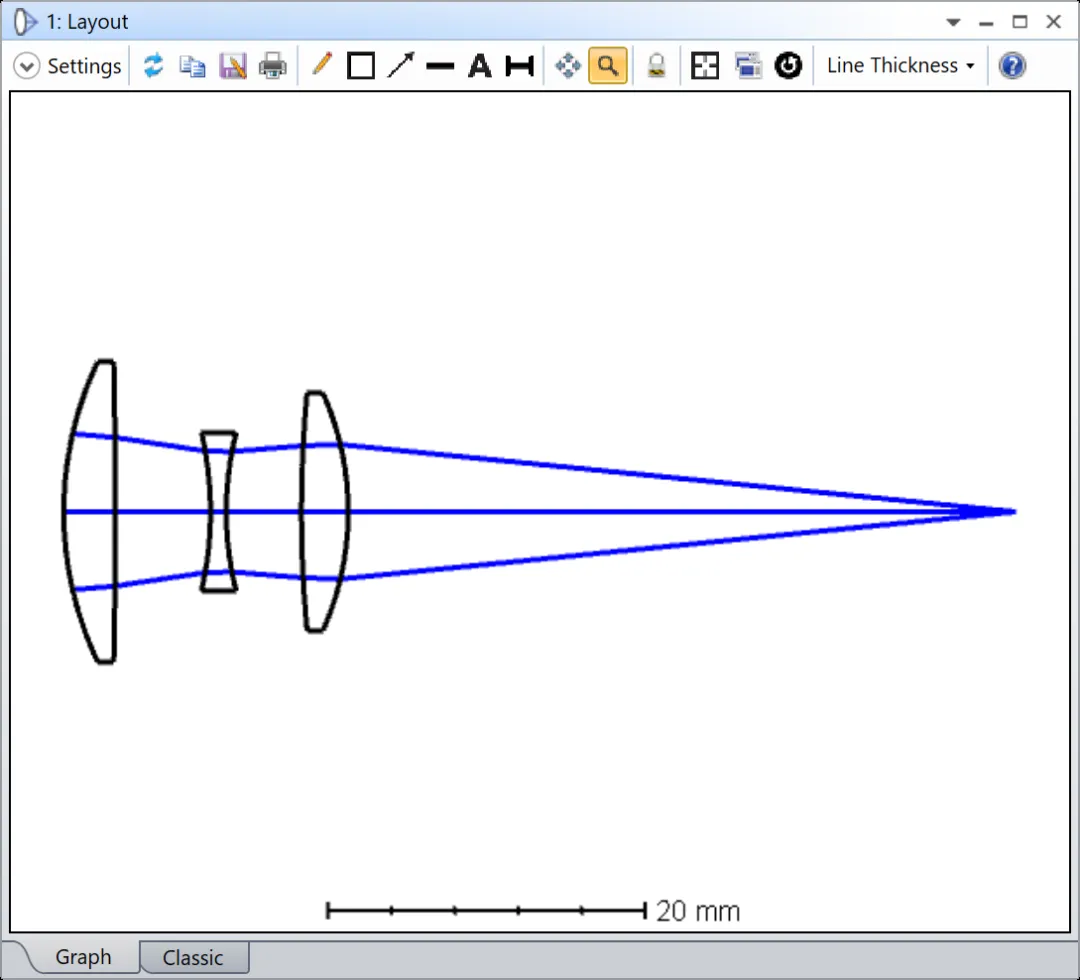Open the window options dropdown arrow in title bar
The width and height of the screenshot is (1080, 980).
click(x=954, y=22)
